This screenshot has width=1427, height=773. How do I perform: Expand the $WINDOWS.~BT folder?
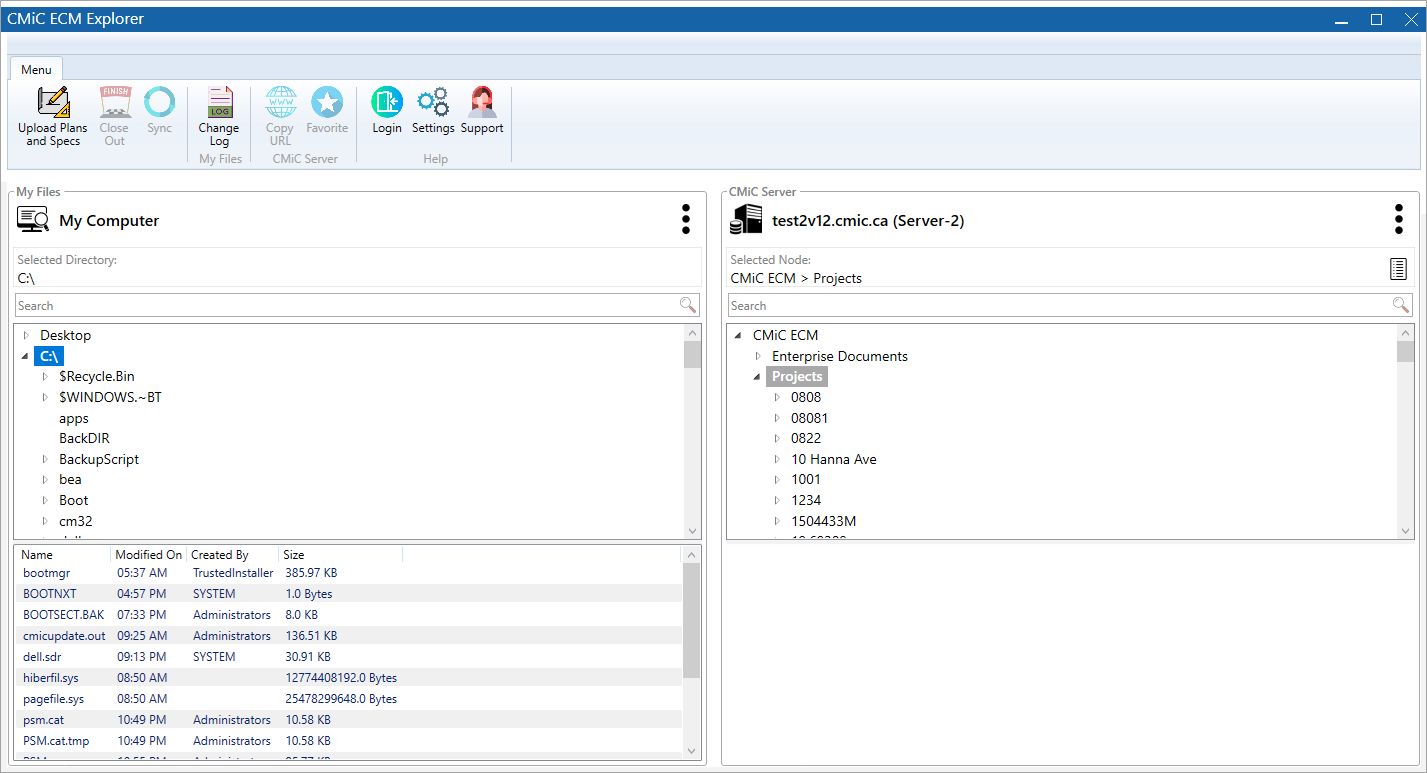tap(46, 397)
